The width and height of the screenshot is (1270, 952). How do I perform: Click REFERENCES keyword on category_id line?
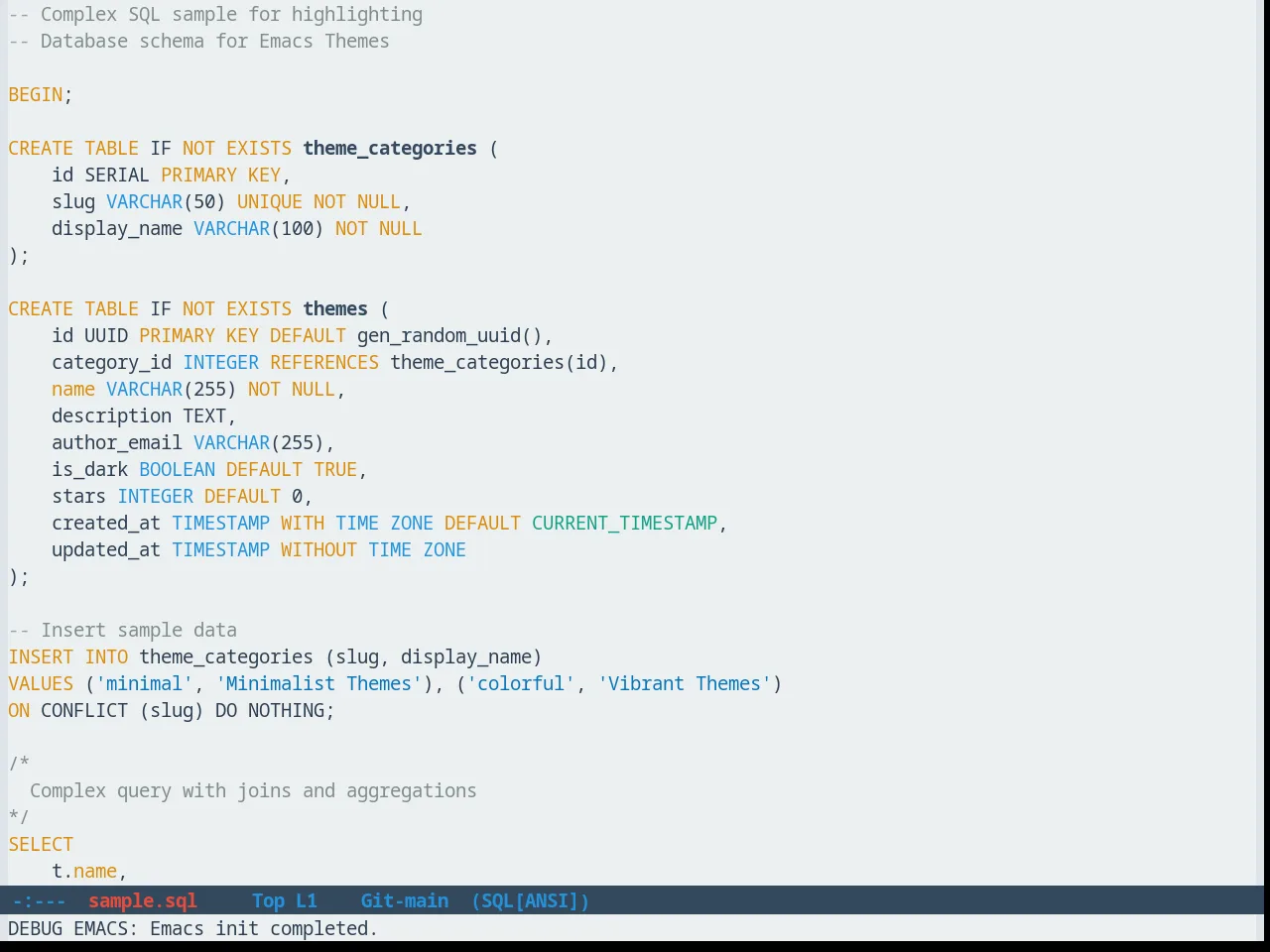(324, 362)
